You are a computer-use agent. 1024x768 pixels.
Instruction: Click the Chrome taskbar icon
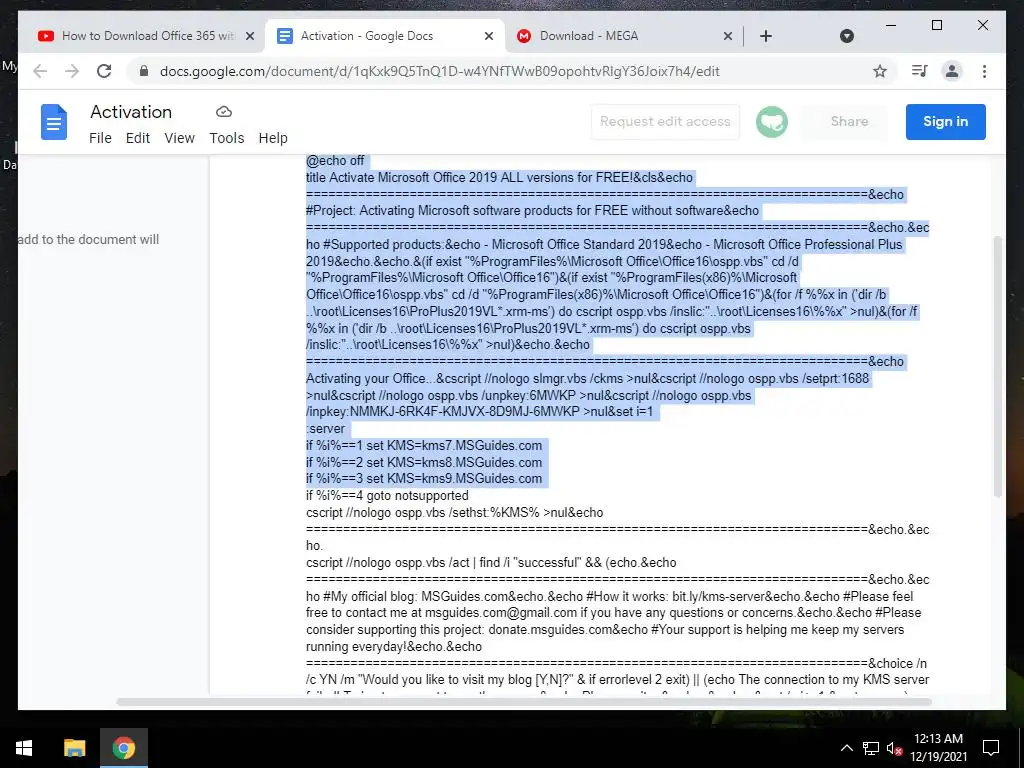(123, 748)
